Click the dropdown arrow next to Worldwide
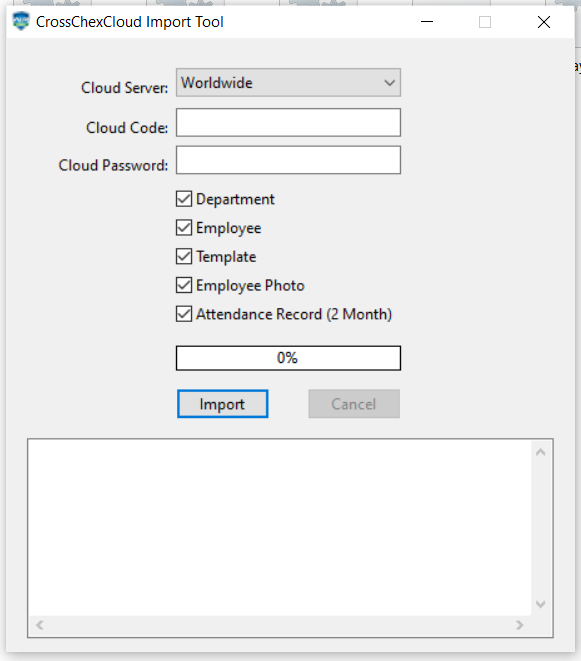 (x=390, y=83)
